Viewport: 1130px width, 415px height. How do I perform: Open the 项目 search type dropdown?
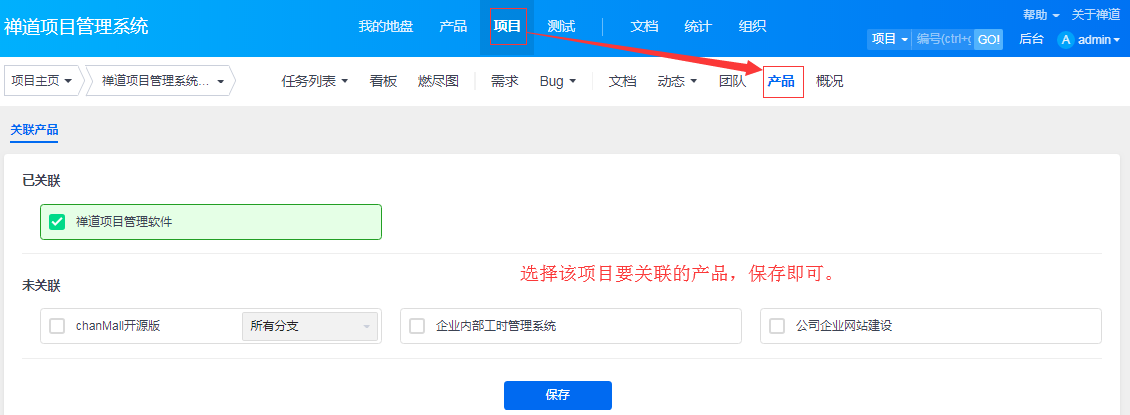click(889, 40)
